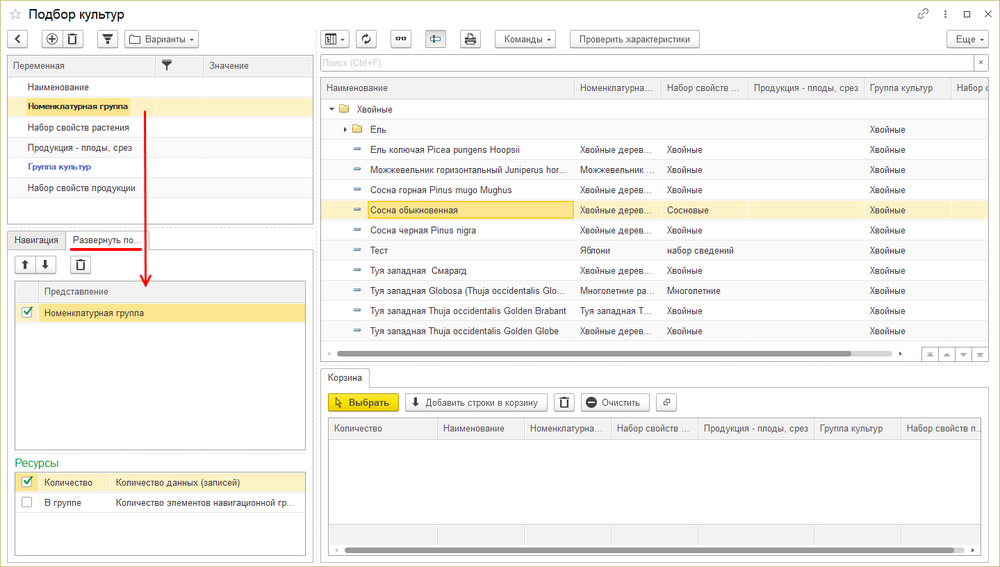Copy the page link icon
The width and height of the screenshot is (1000, 567).
pyautogui.click(x=922, y=14)
